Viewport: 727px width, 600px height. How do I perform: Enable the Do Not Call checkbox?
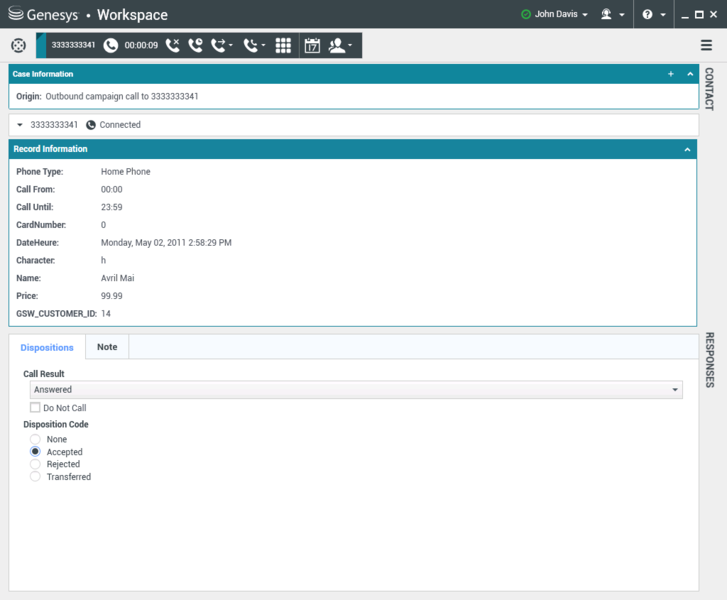35,408
